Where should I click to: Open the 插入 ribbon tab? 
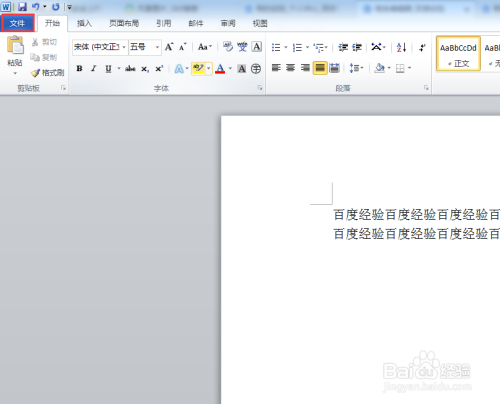click(x=84, y=23)
